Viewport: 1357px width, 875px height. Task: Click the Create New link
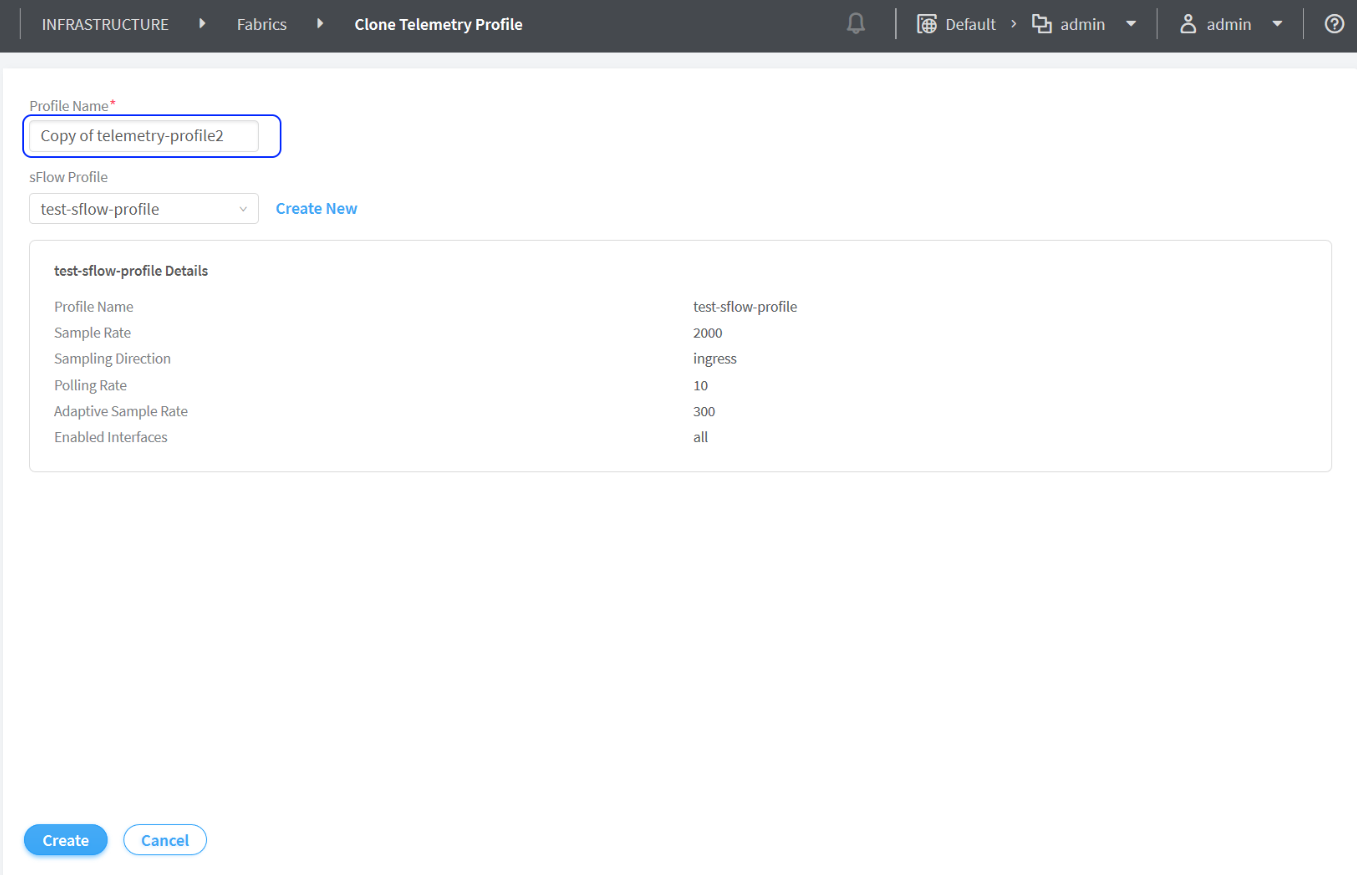point(316,209)
